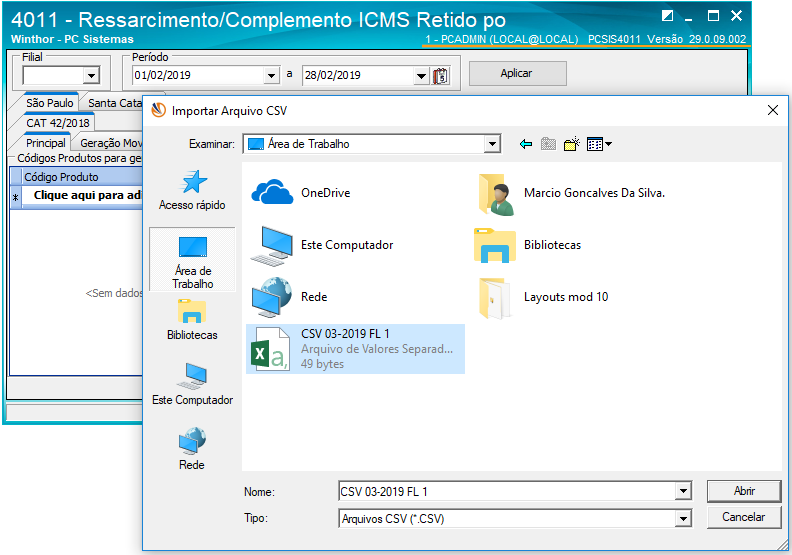
Task: Select Área de Trabalho in the places bar
Action: tap(192, 260)
